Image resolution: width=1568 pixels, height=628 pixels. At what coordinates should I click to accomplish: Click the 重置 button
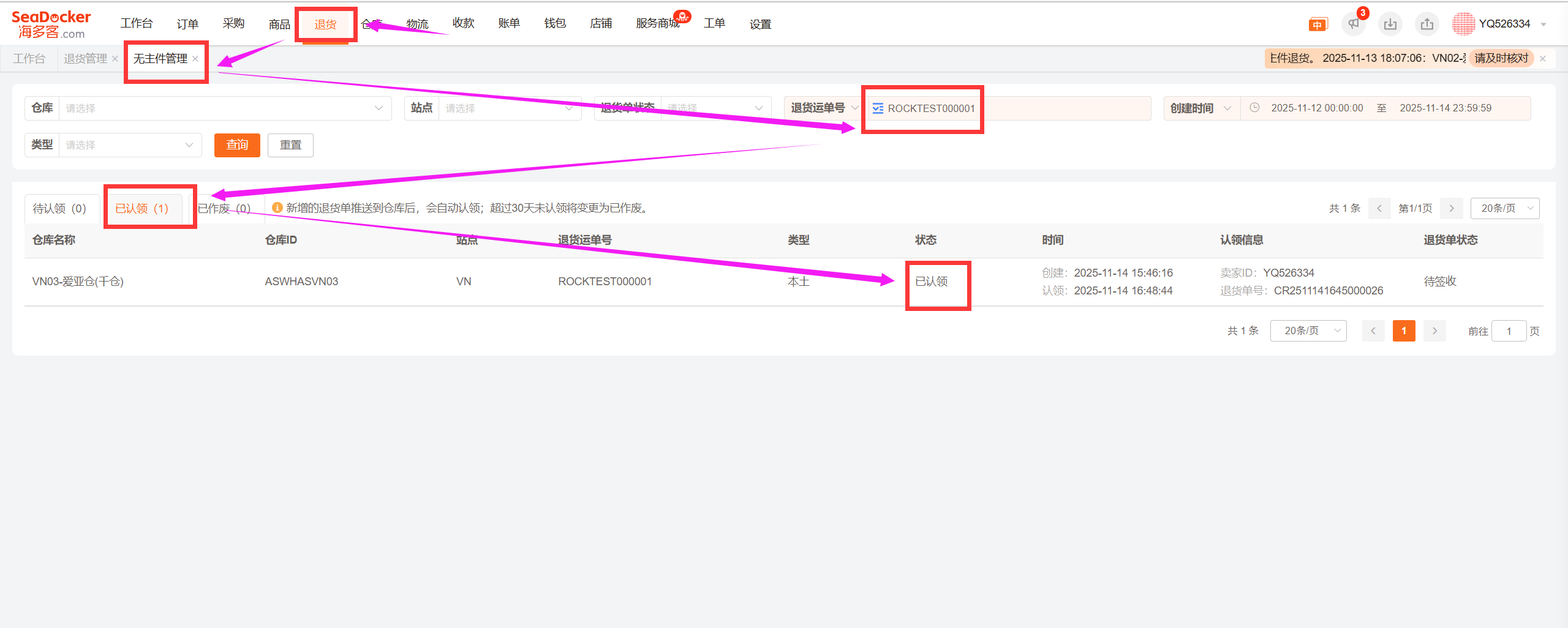pos(290,145)
